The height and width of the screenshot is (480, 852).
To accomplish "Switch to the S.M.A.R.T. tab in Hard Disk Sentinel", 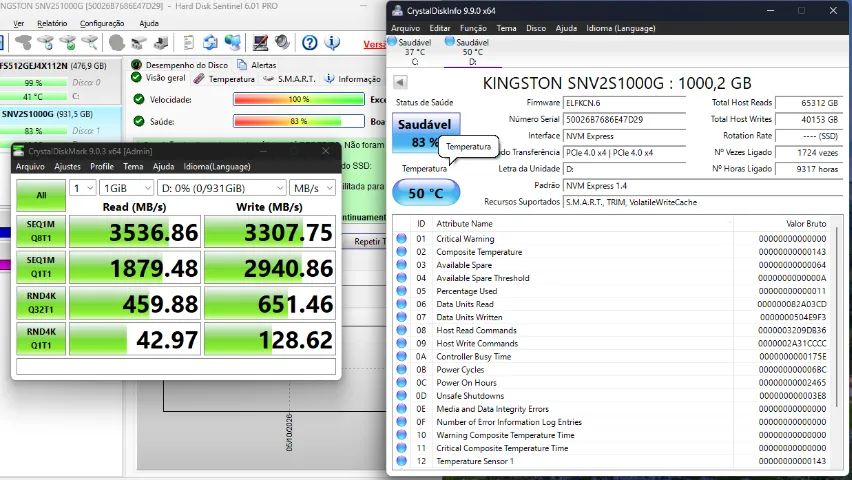I will point(289,79).
